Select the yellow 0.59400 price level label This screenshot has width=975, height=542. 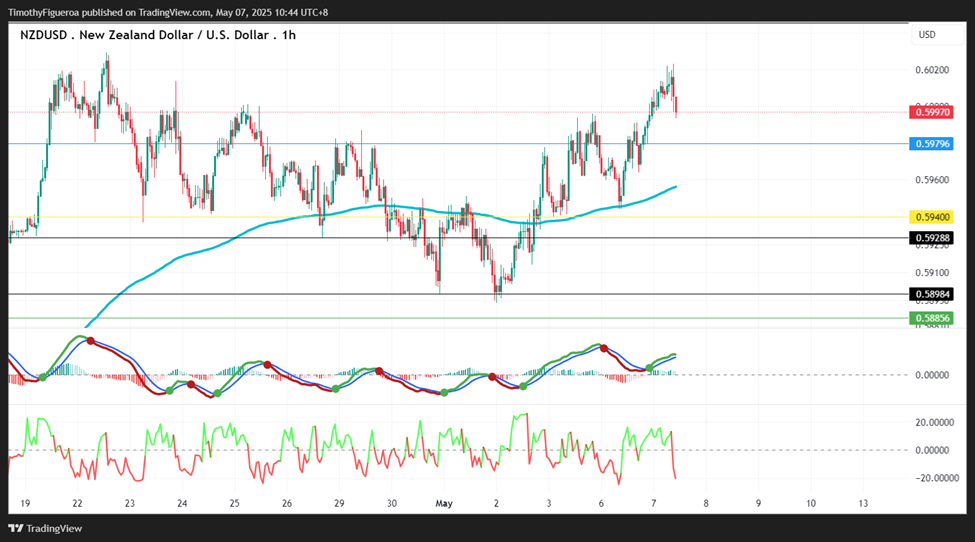pos(931,217)
